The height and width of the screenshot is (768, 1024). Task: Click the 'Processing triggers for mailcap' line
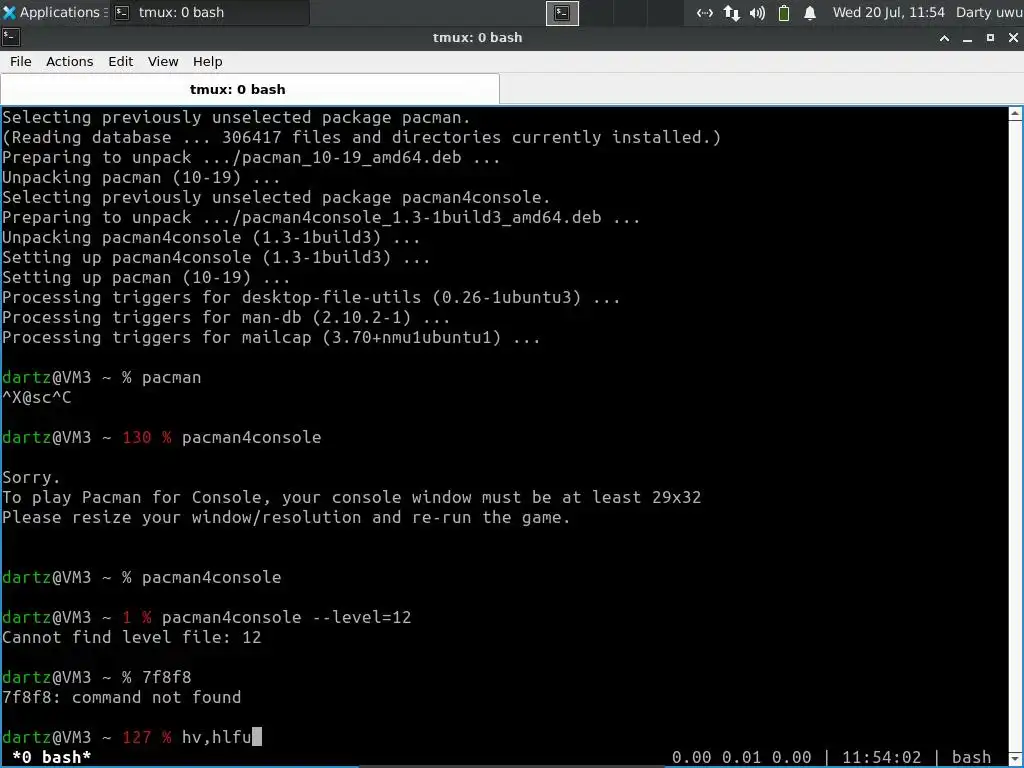(271, 338)
